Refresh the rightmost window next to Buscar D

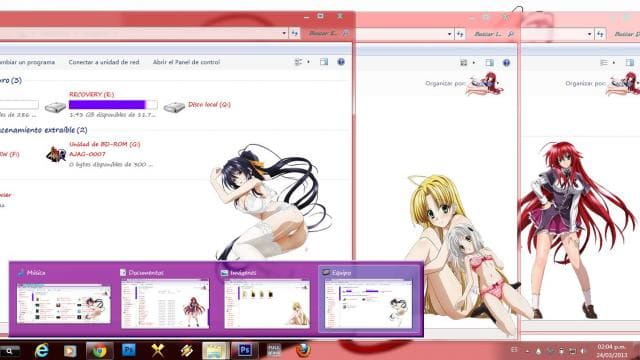(x=600, y=34)
